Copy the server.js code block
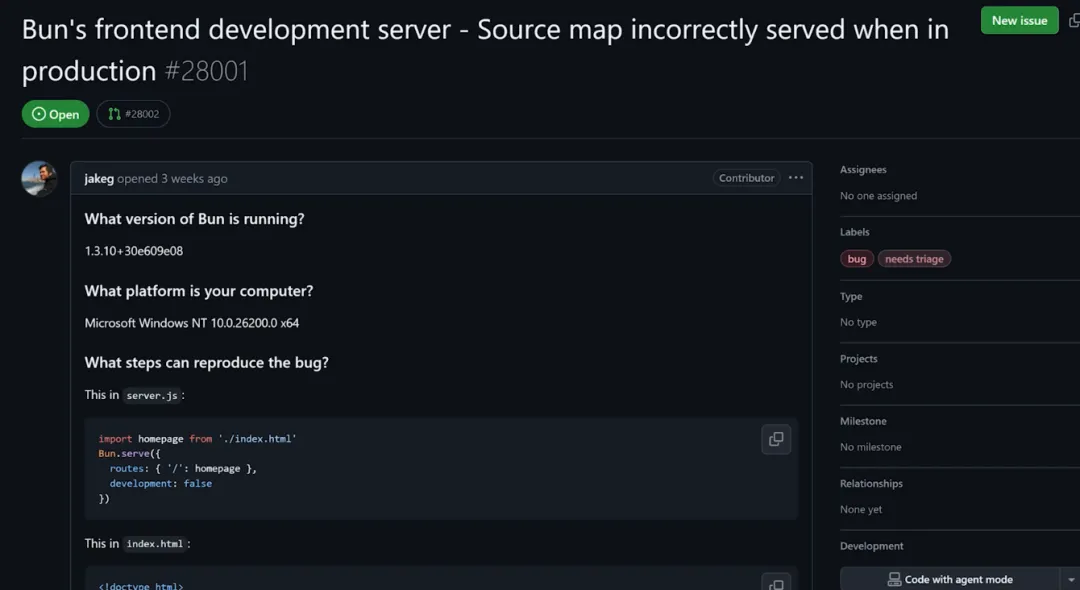The height and width of the screenshot is (590, 1080). tap(776, 439)
